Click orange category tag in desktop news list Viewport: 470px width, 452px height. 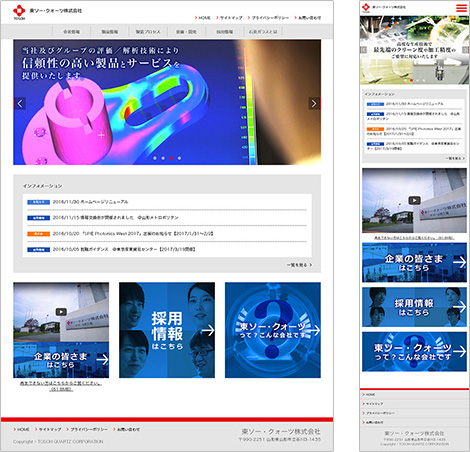click(39, 234)
